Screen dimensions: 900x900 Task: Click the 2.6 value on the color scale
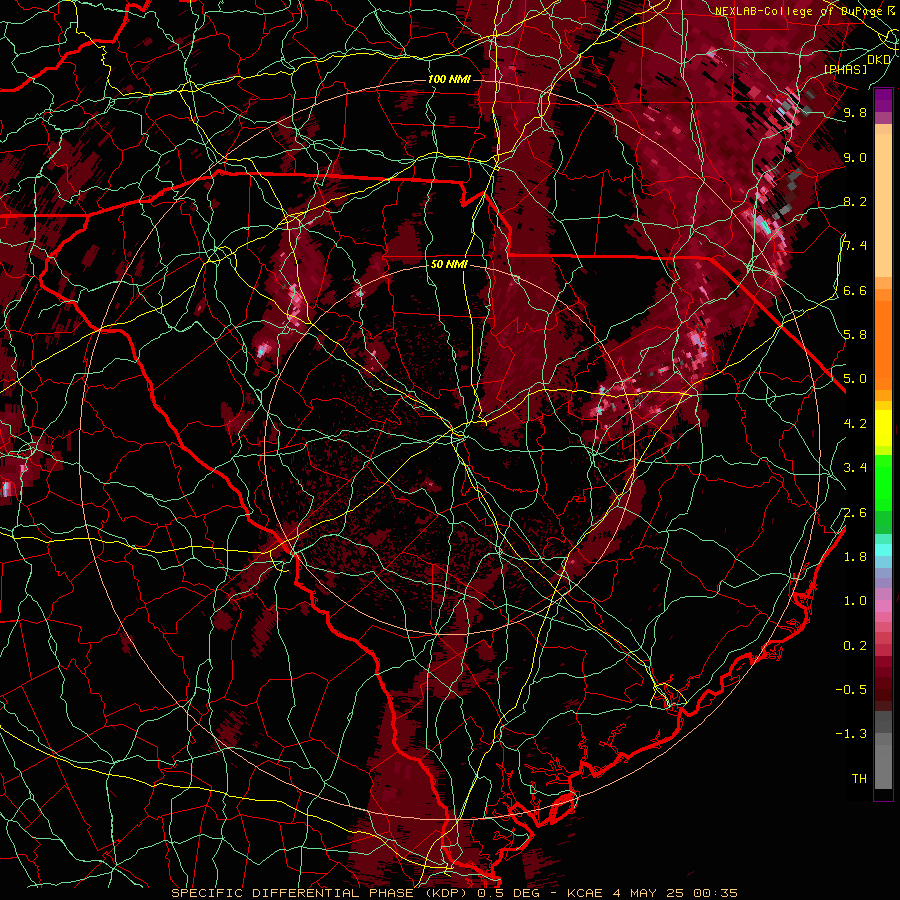[855, 512]
